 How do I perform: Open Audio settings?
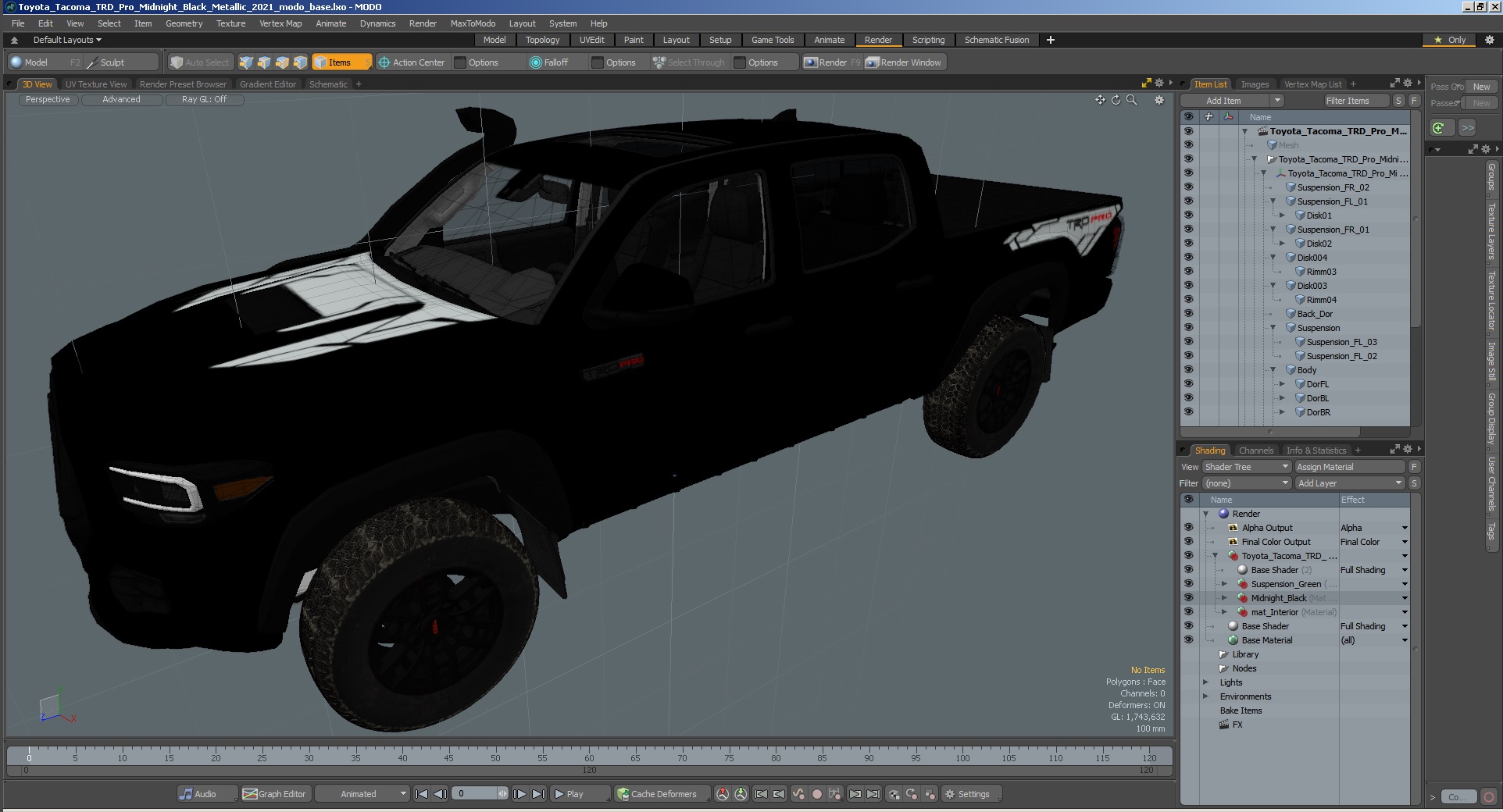coord(206,794)
